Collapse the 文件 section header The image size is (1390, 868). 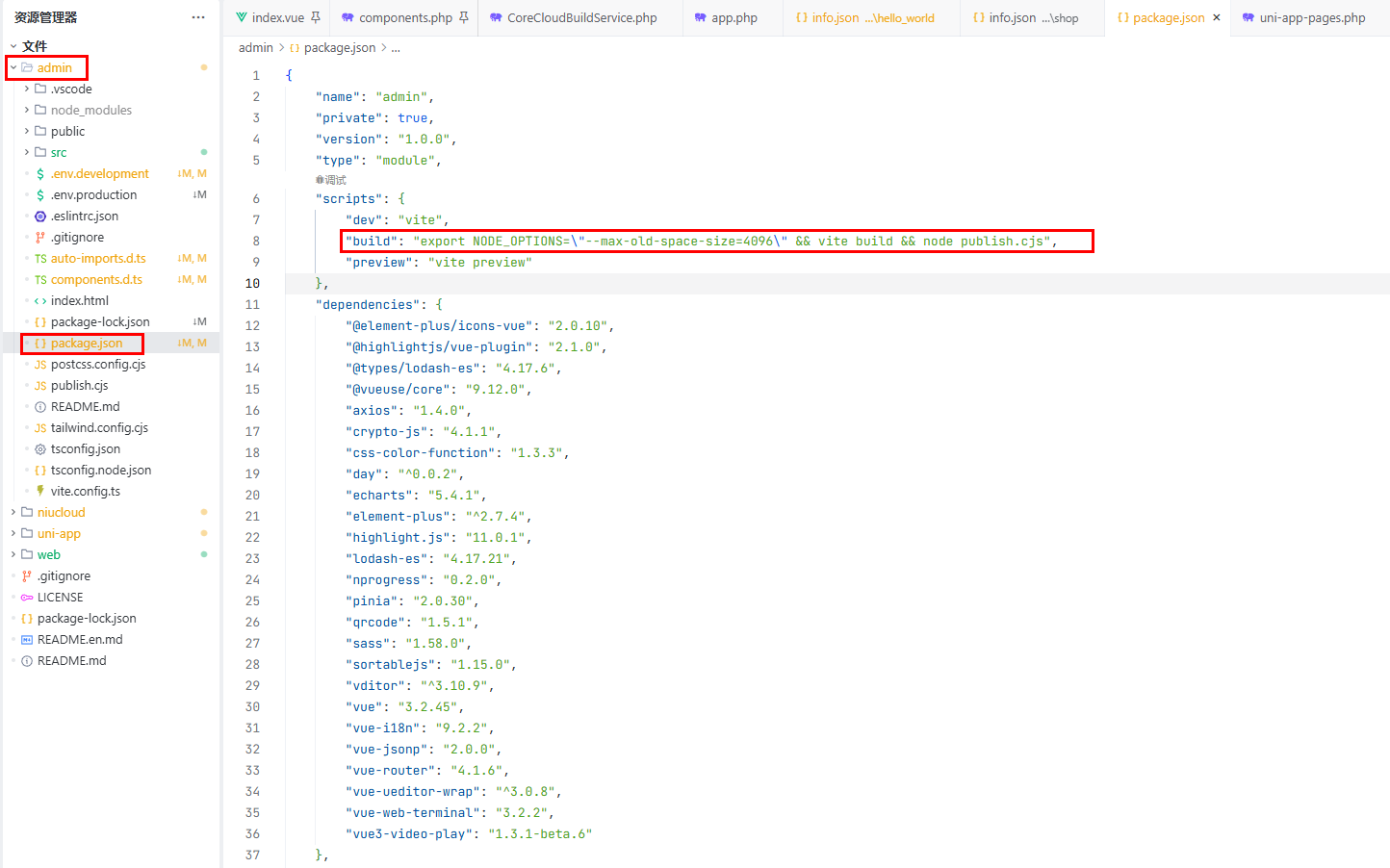point(13,46)
